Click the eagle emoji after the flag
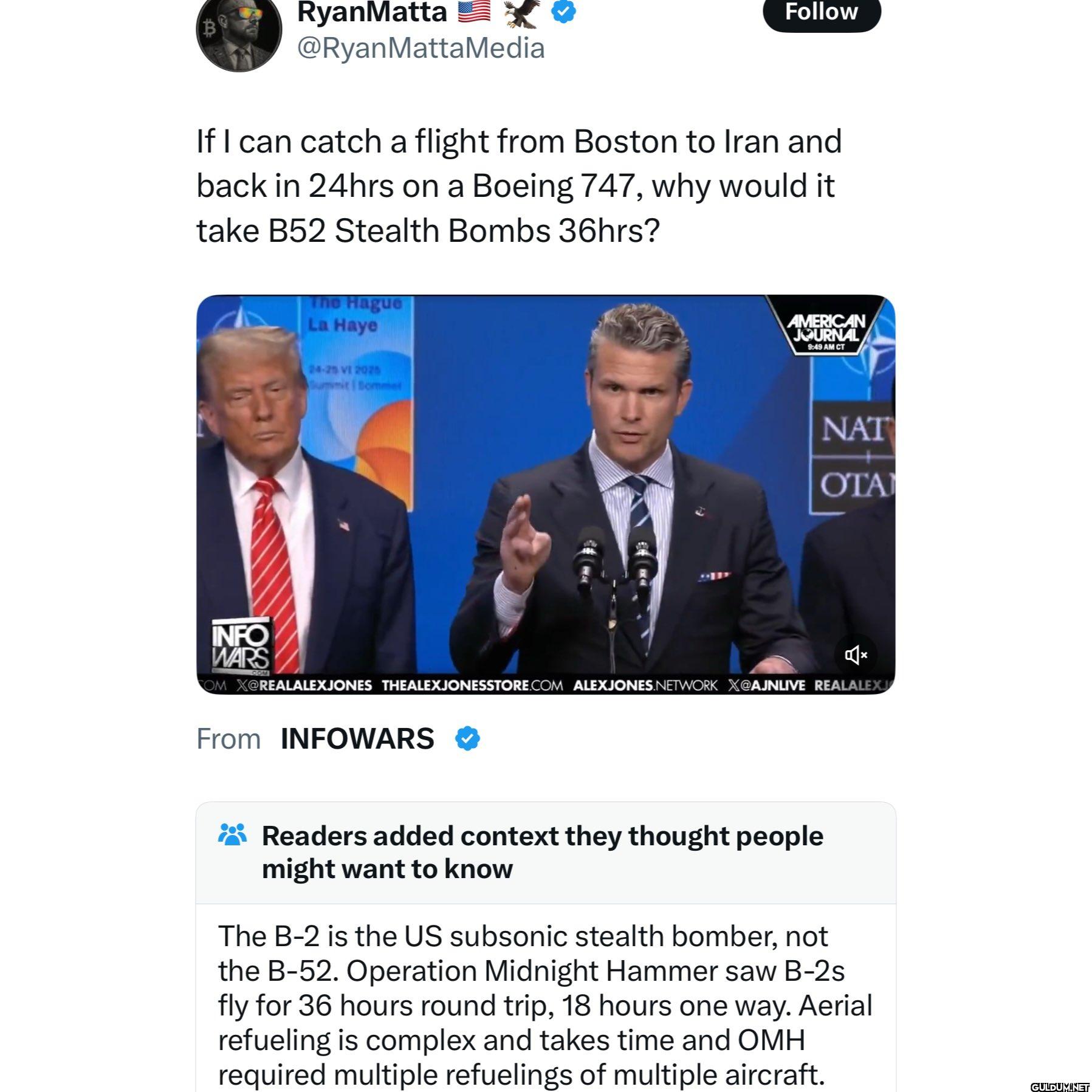Viewport: 1092px width, 1092px height. 521,12
